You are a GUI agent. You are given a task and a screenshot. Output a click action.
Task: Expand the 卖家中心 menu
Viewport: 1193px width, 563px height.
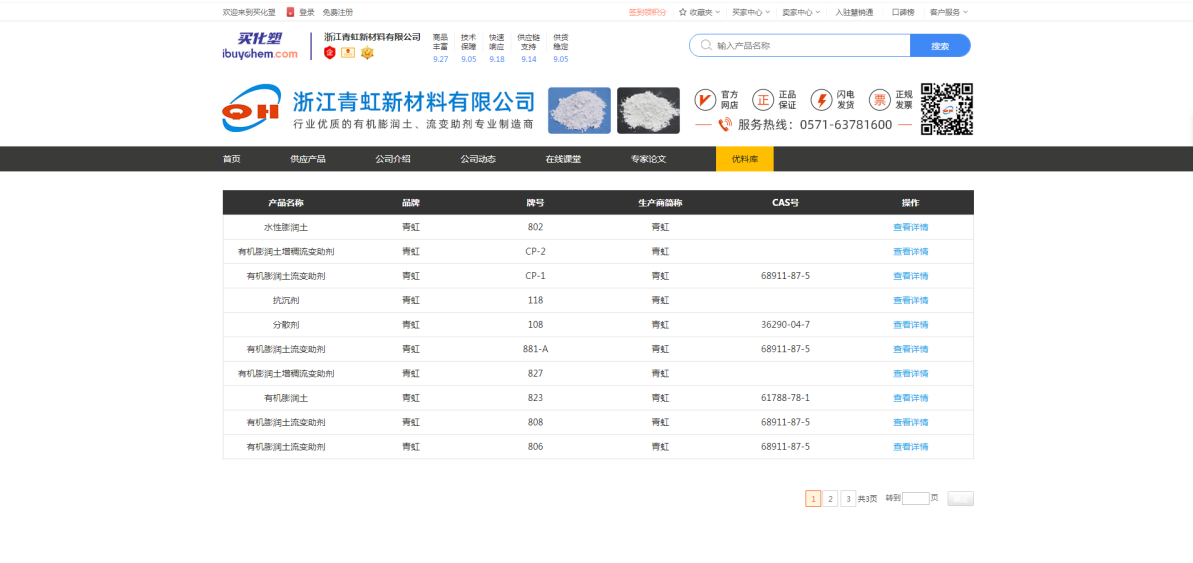pos(802,12)
